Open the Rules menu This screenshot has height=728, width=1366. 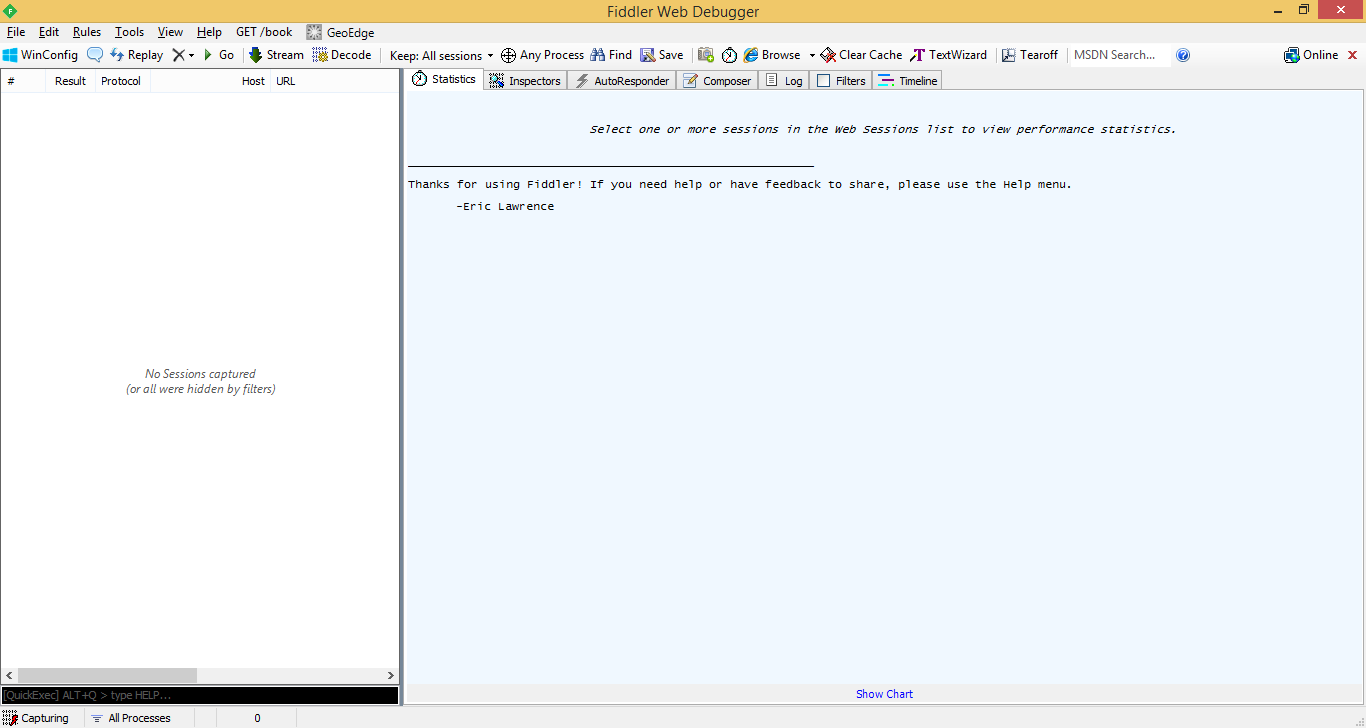coord(86,31)
